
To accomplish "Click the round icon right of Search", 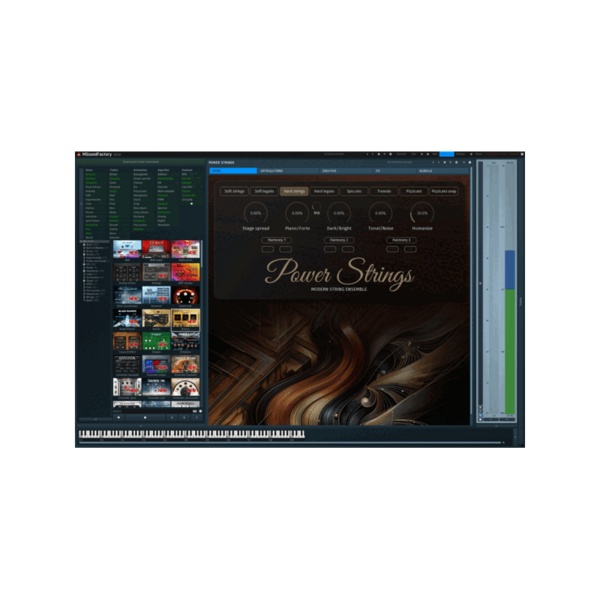I will [201, 411].
